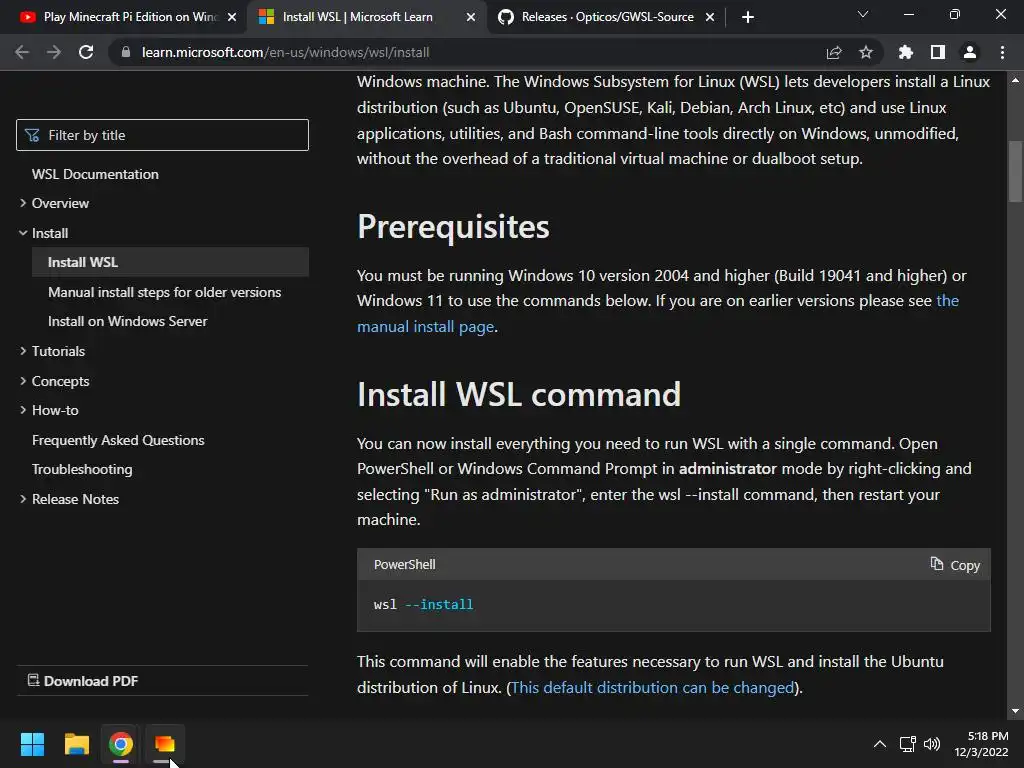
Task: Close the Minecraft Pi Edition tab
Action: tap(232, 17)
